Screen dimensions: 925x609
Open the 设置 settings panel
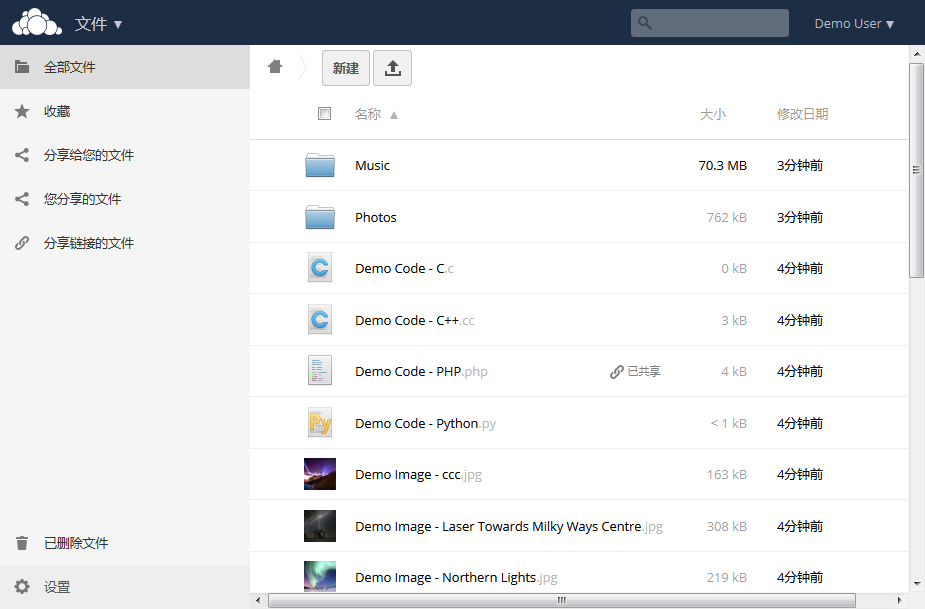[57, 587]
